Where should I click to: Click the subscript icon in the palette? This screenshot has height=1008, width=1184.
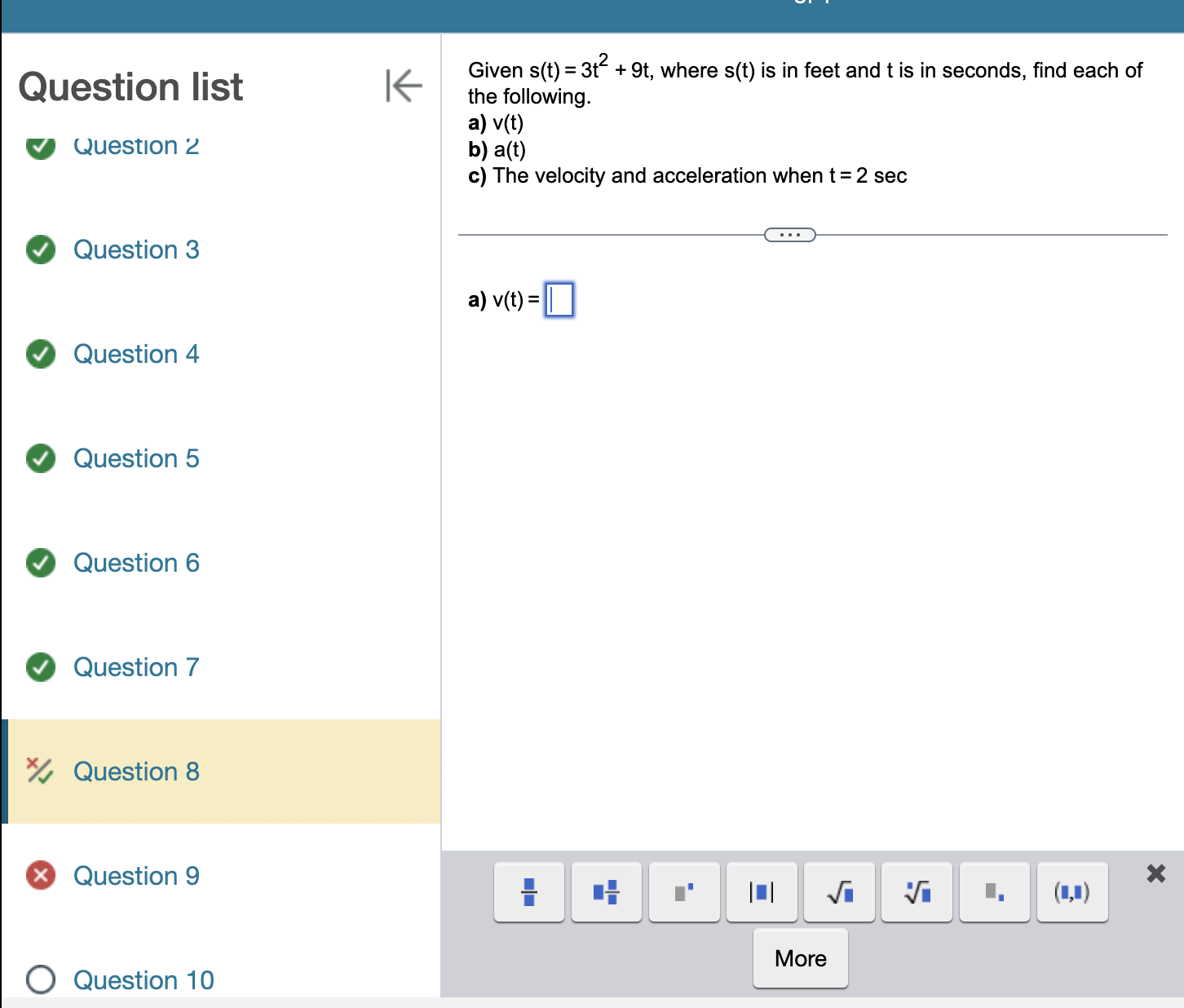point(994,891)
